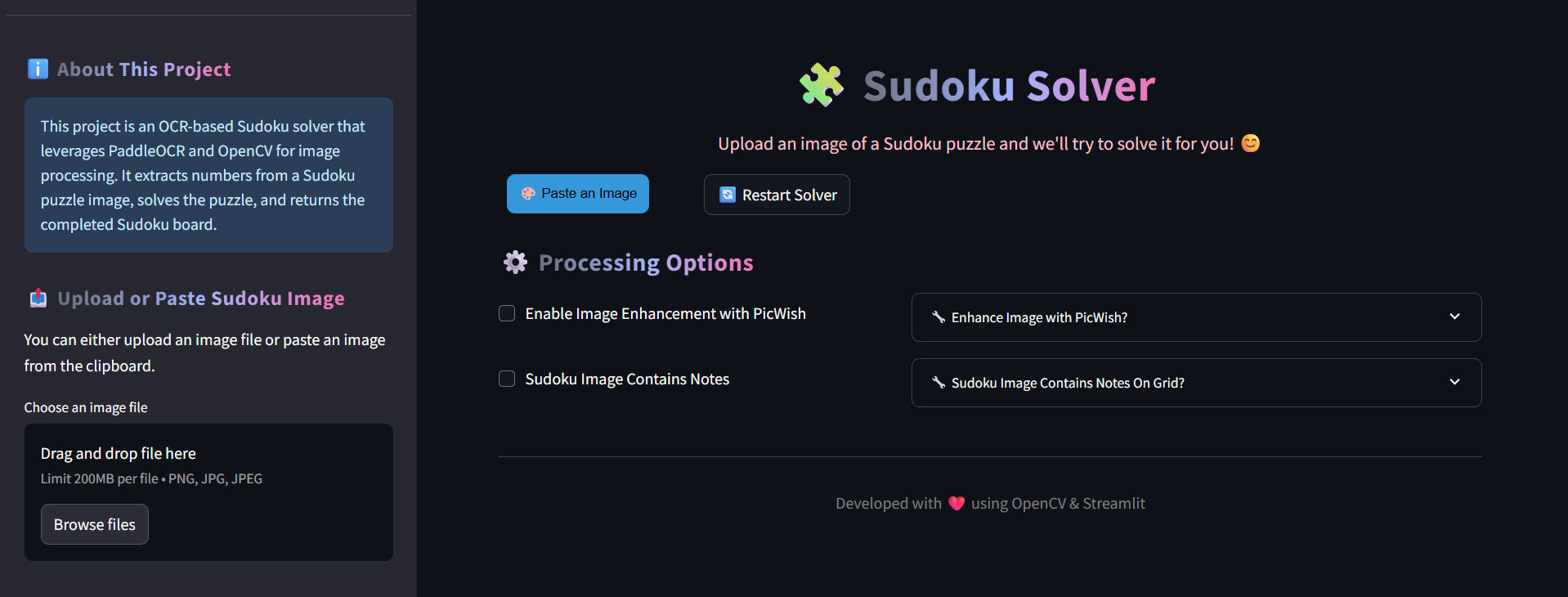This screenshot has height=597, width=1568.
Task: Click the inbox icon beside Upload or Paste Sudoku Image
Action: pos(38,298)
